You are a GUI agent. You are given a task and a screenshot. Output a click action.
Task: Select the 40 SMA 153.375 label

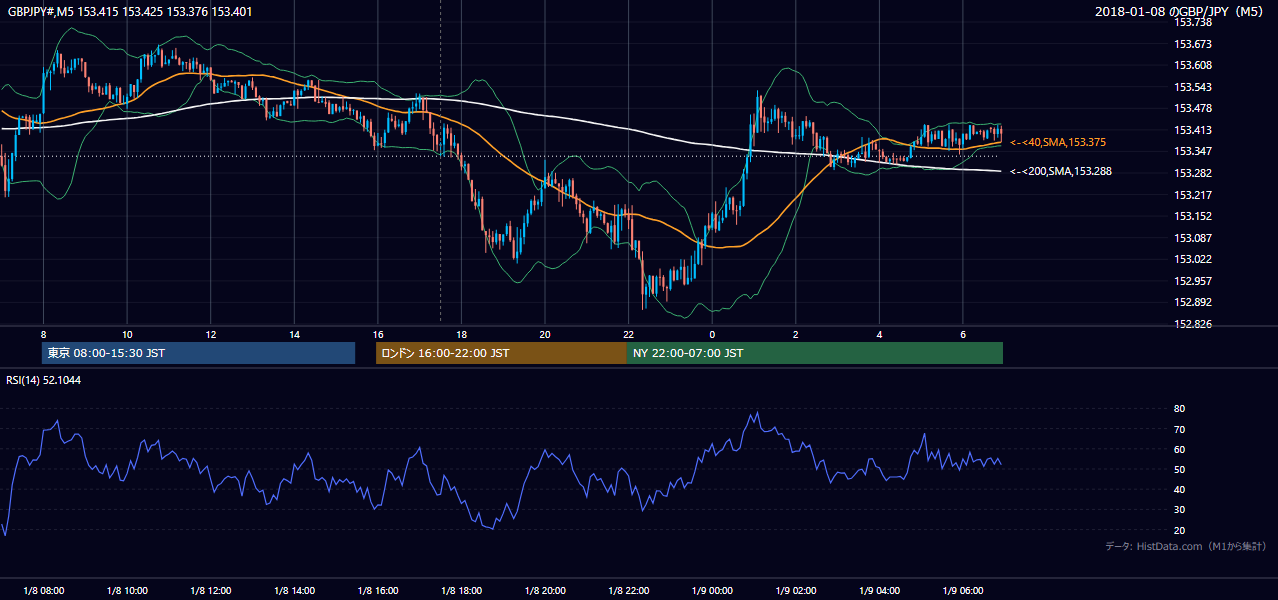1058,142
